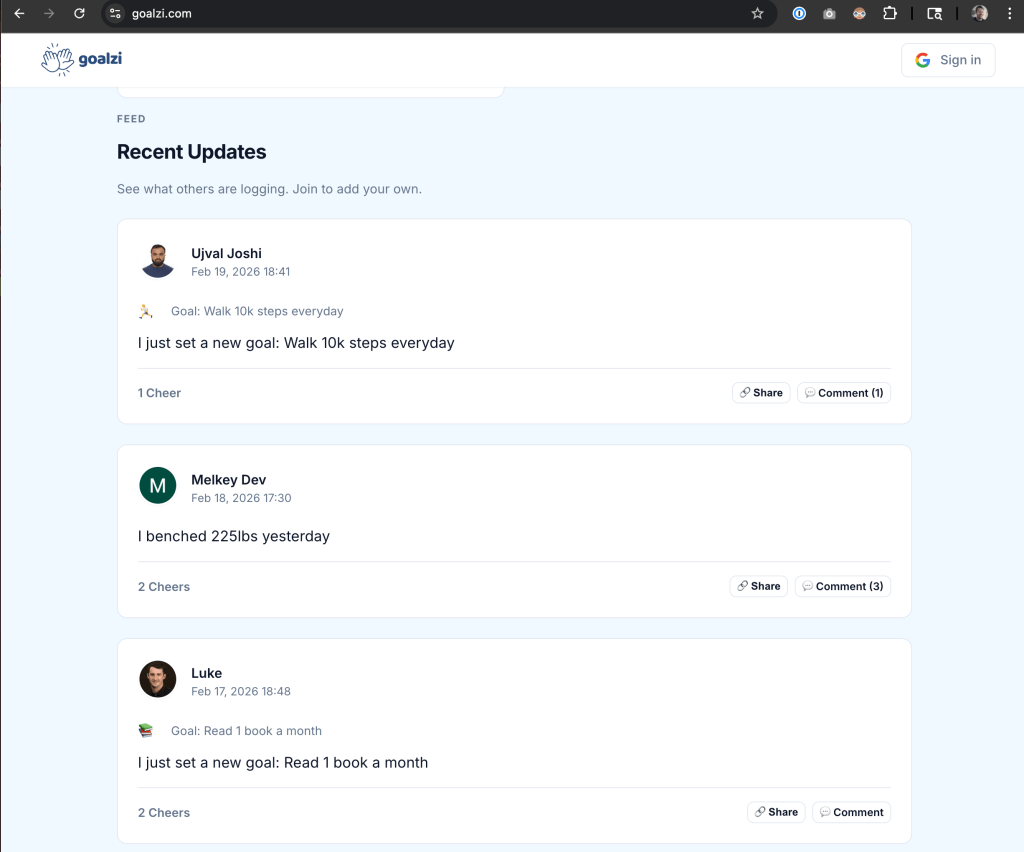Reload the goalzi.com page

pyautogui.click(x=79, y=14)
